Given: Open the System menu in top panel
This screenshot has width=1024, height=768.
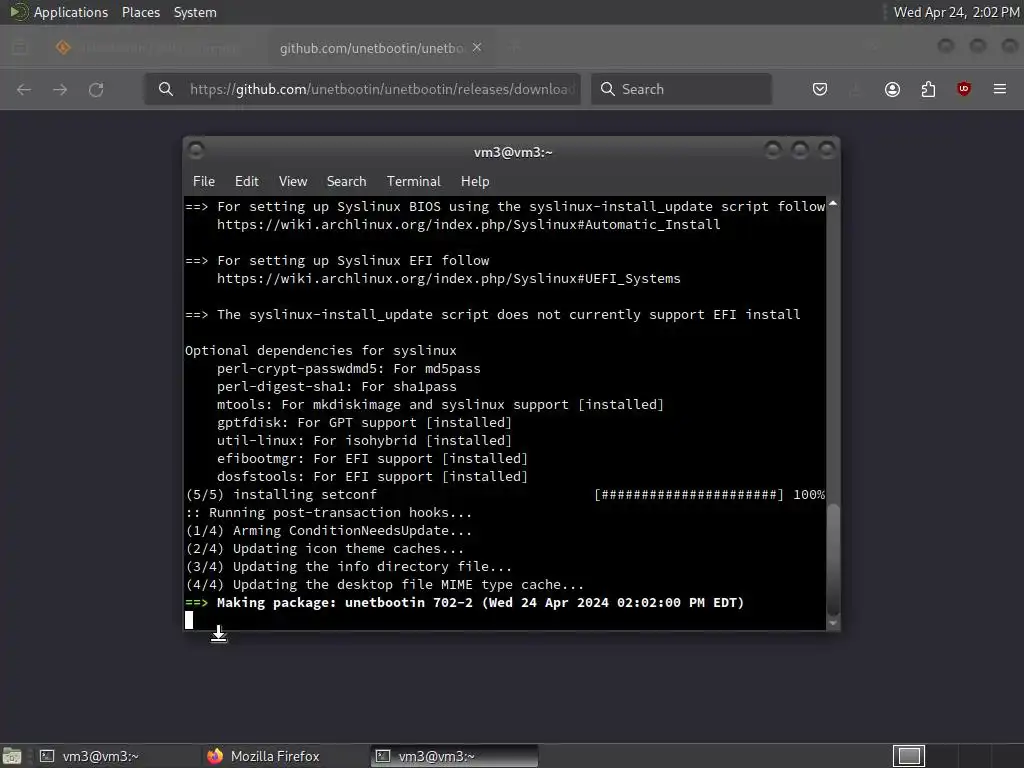Looking at the screenshot, I should click(x=195, y=12).
